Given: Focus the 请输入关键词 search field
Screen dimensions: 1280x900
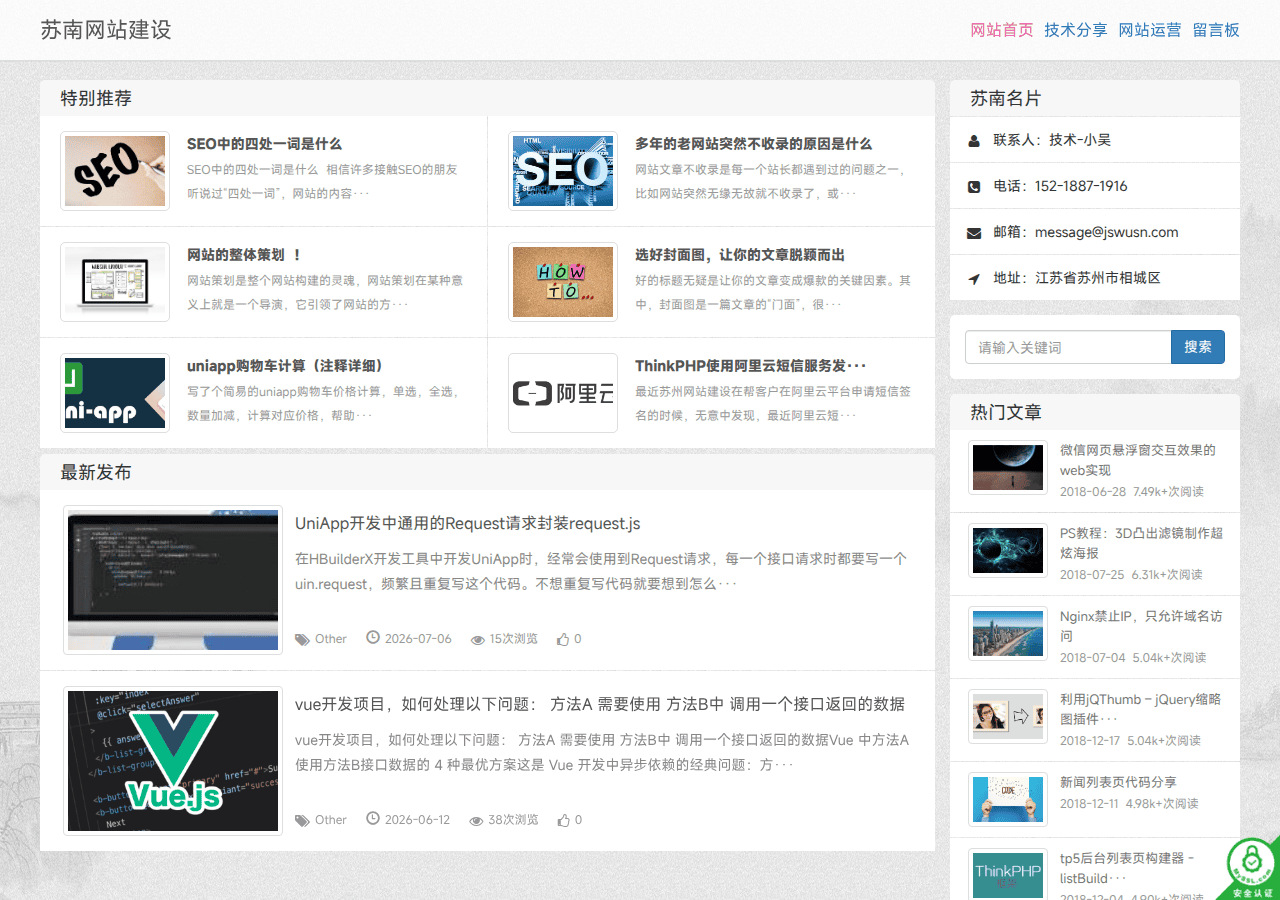Looking at the screenshot, I should (x=1068, y=347).
